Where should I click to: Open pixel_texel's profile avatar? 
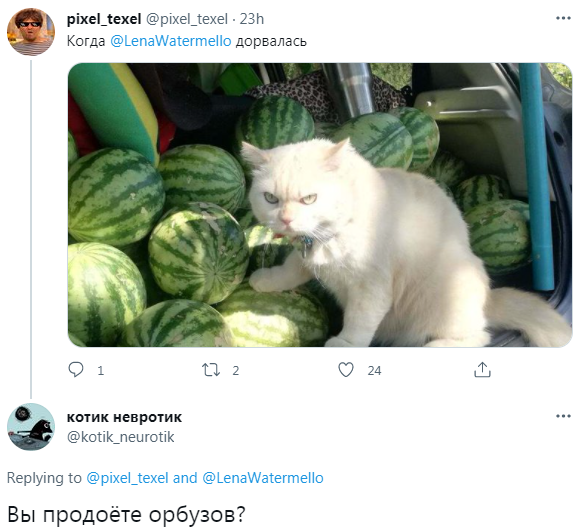(x=31, y=31)
